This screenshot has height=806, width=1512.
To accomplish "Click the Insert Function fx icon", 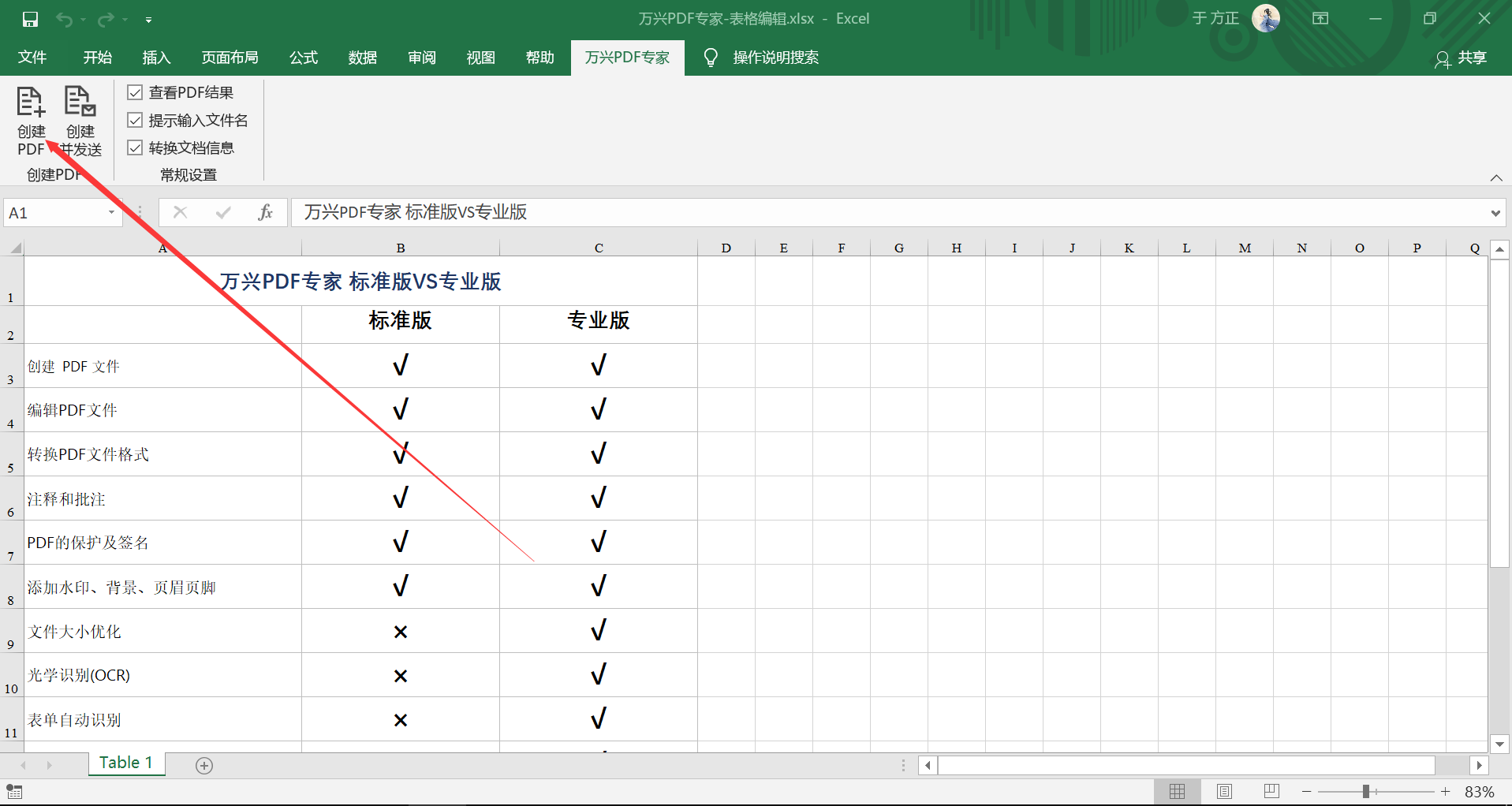I will click(266, 212).
